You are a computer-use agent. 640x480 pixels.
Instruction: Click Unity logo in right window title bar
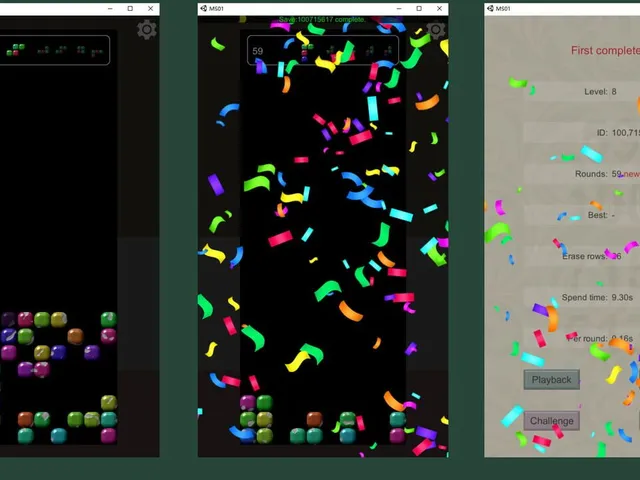pyautogui.click(x=490, y=8)
